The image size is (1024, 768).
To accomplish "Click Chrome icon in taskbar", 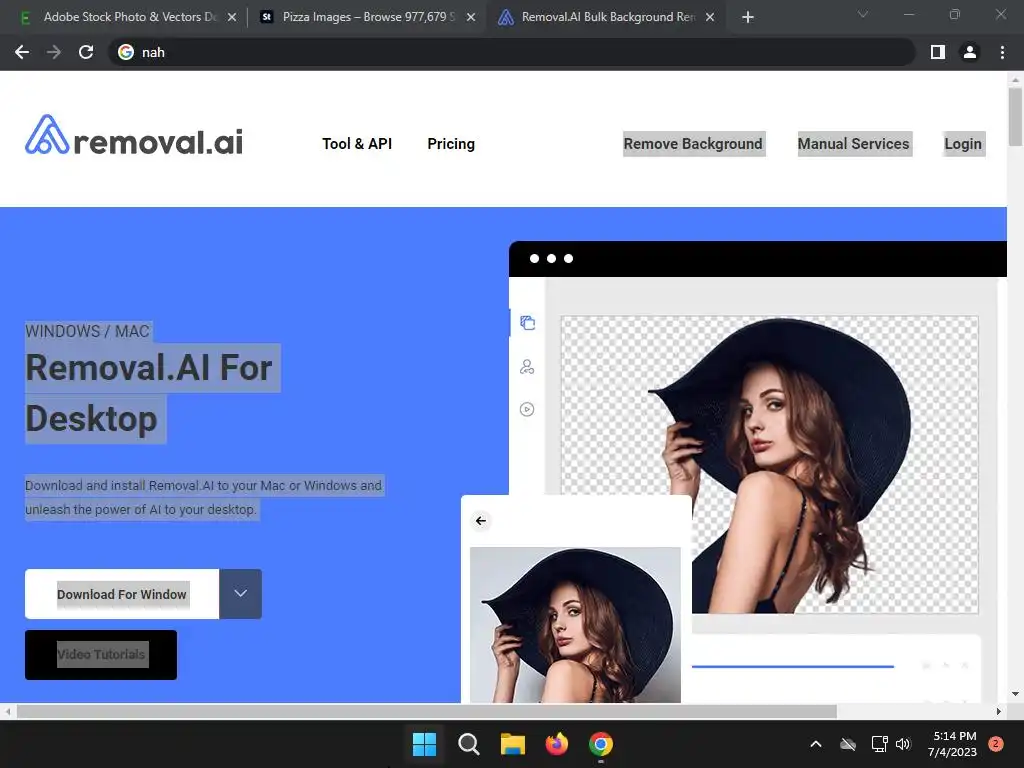I will click(x=601, y=744).
